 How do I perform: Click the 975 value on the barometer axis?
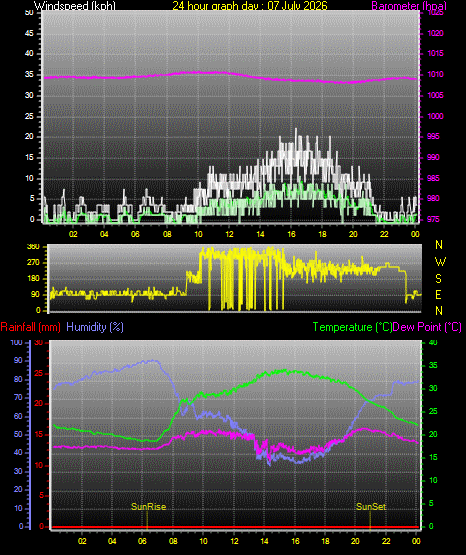coord(433,219)
